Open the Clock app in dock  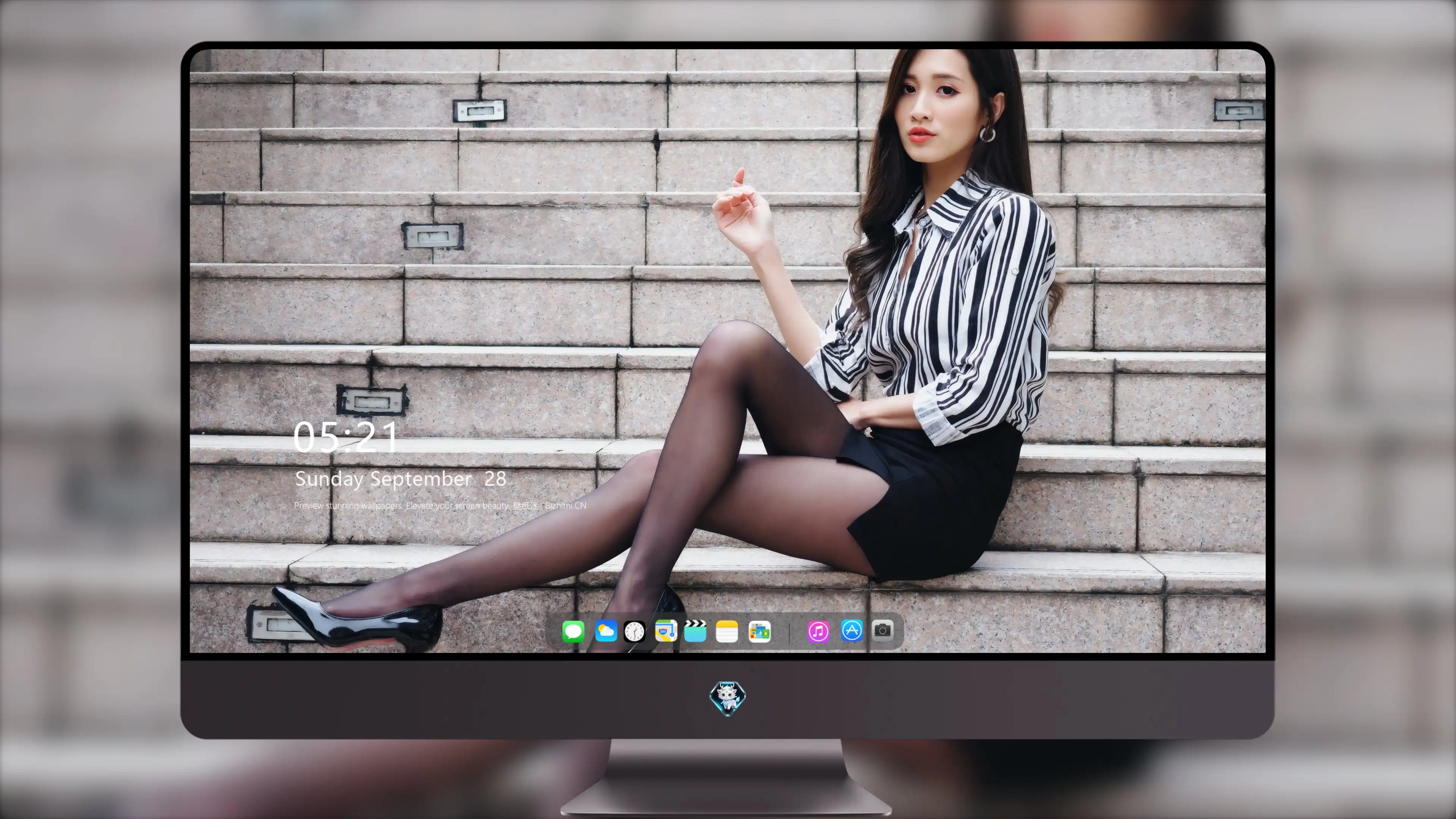[634, 631]
